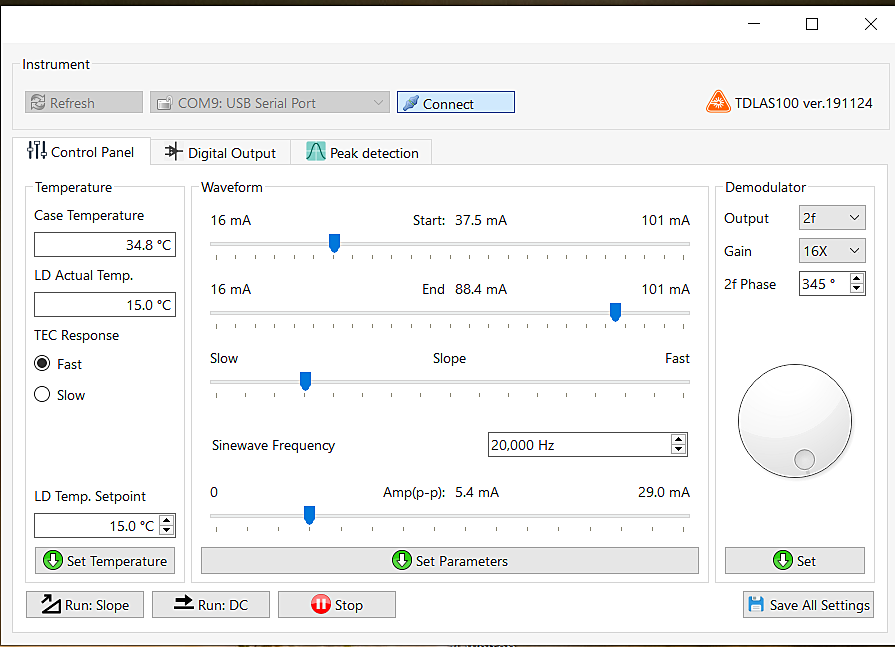The image size is (895, 647).
Task: Click Connect to the instrument
Action: (x=455, y=103)
